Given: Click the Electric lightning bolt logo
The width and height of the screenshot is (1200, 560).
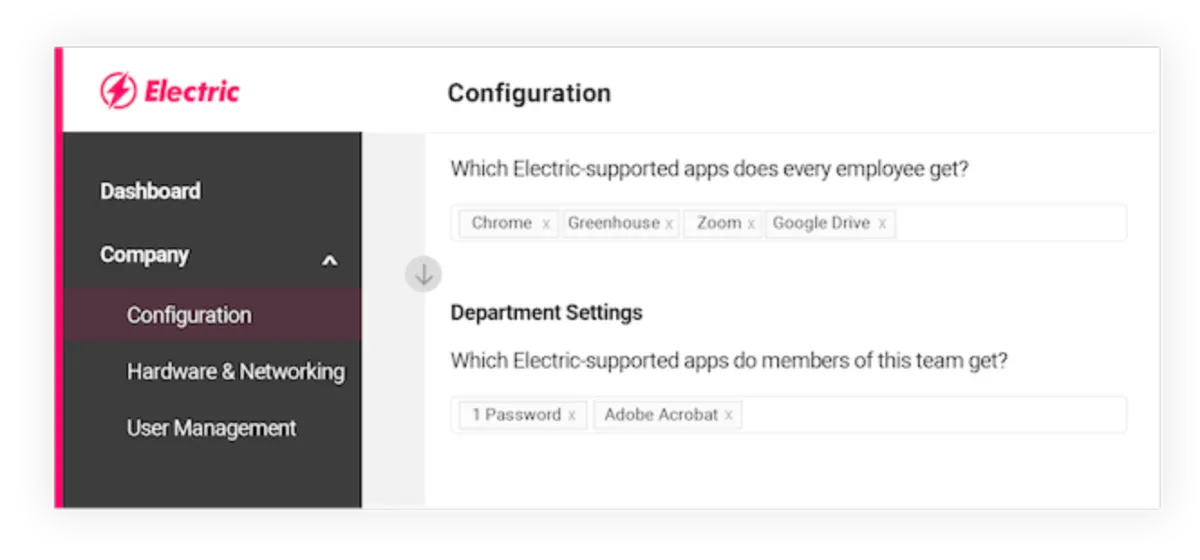Looking at the screenshot, I should (x=118, y=92).
